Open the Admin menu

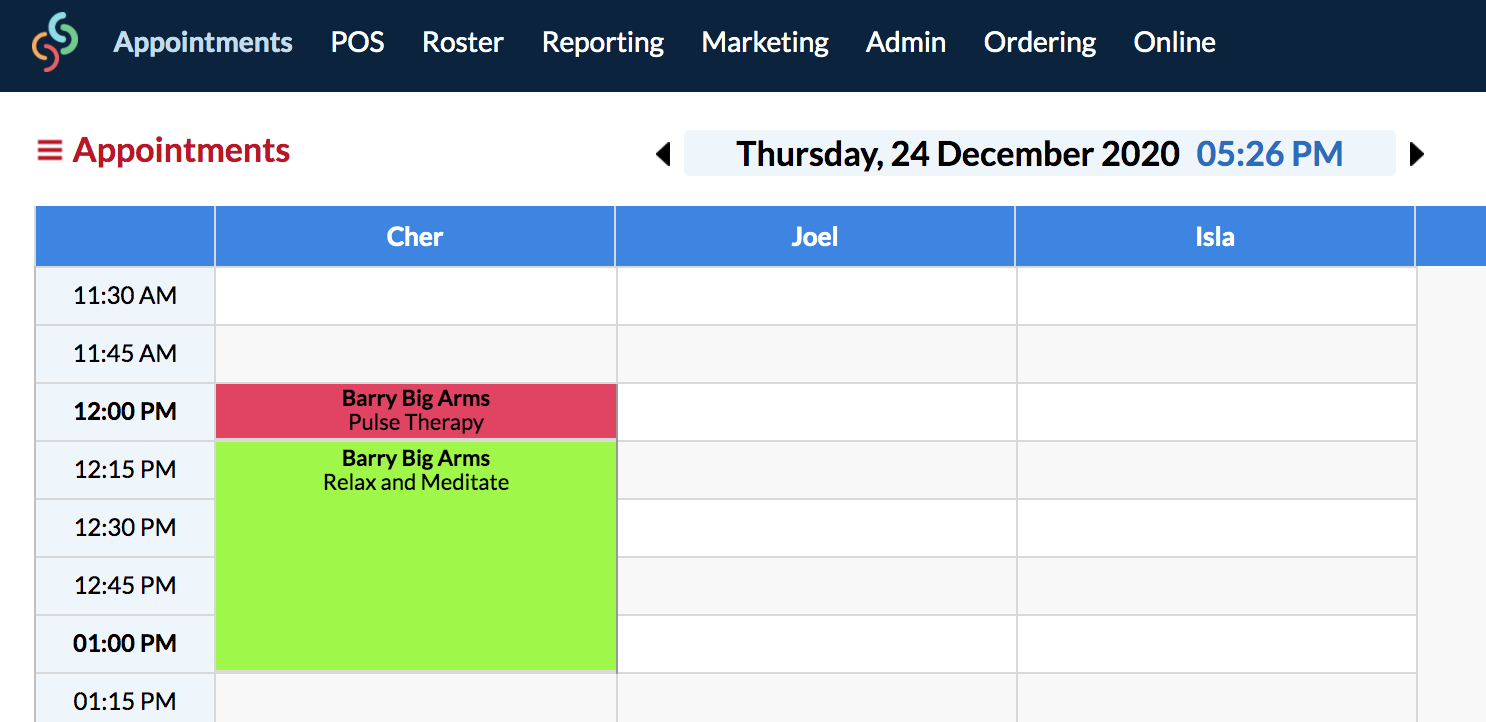click(906, 42)
